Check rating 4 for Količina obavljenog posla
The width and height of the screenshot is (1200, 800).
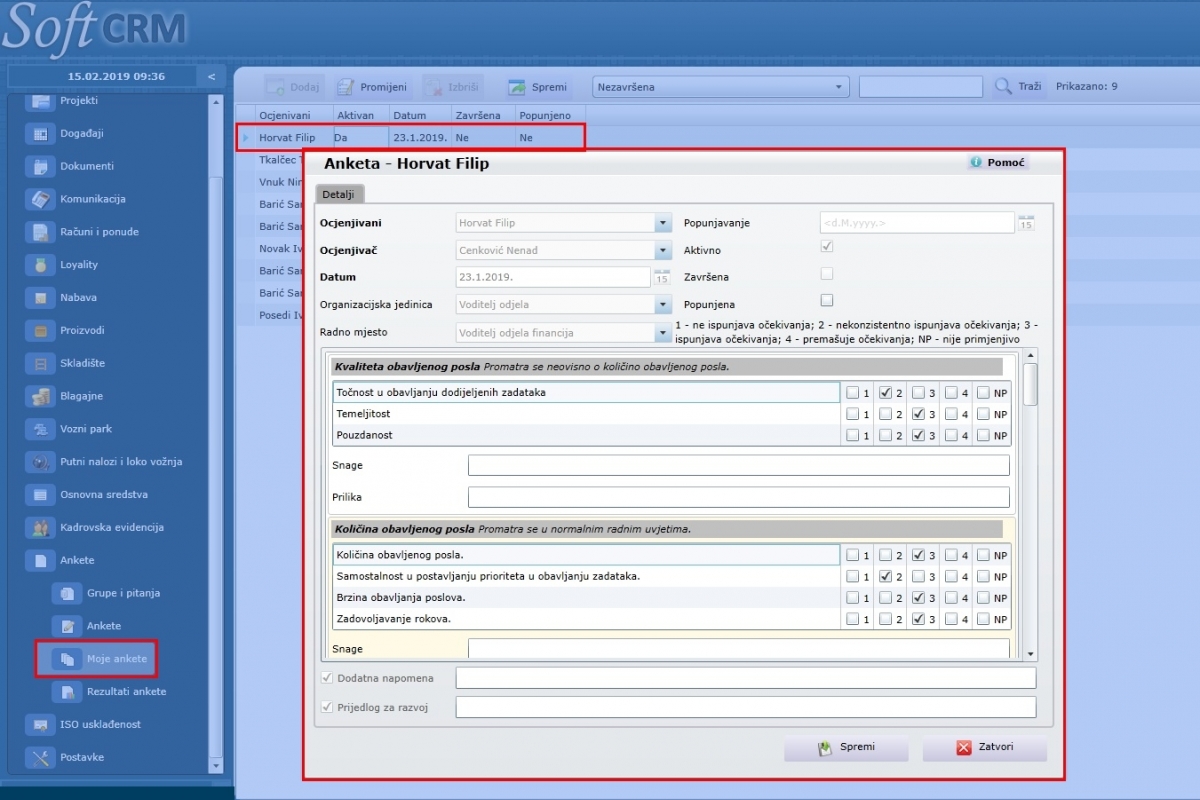(951, 555)
